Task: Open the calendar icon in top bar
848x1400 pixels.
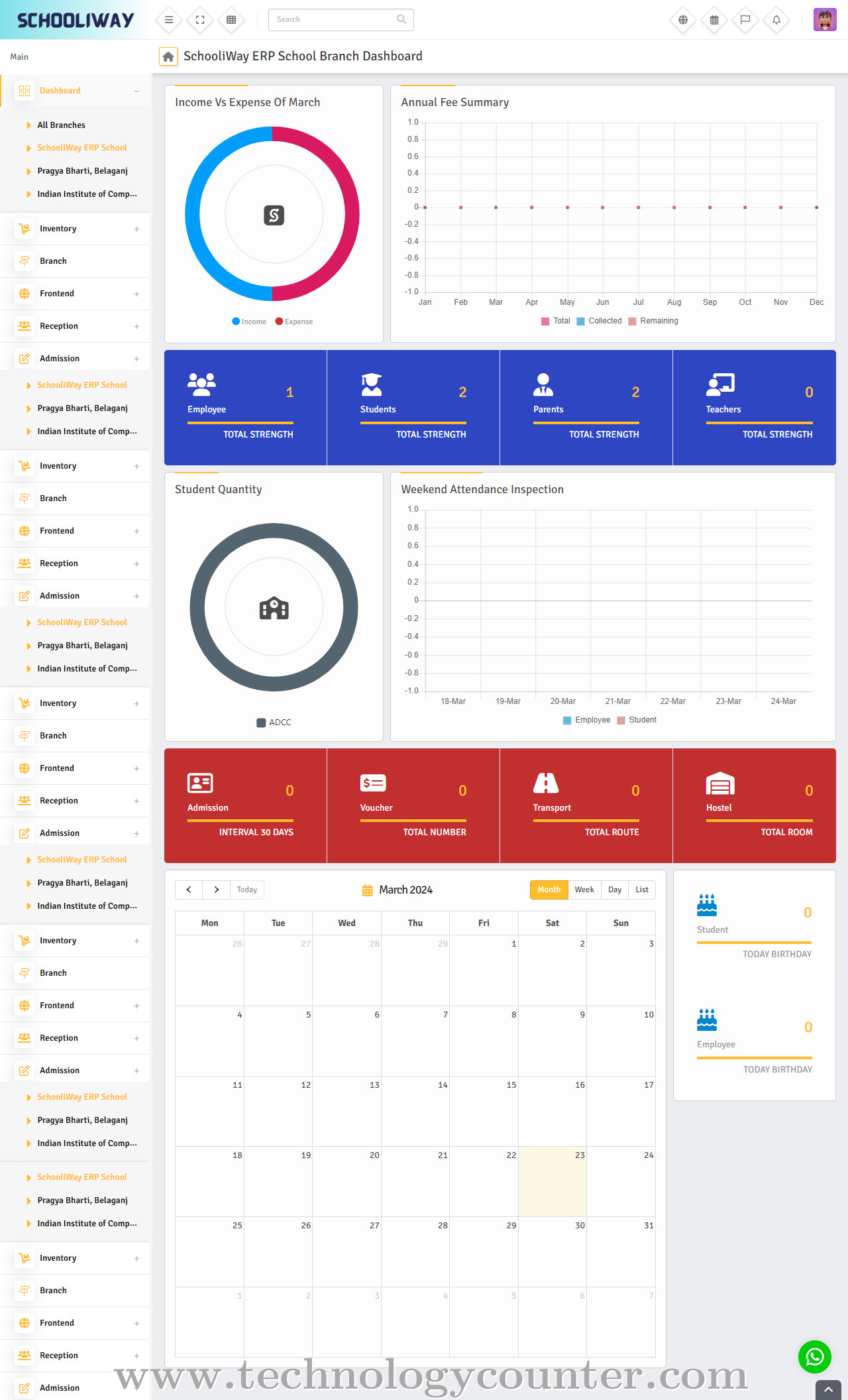Action: [714, 20]
